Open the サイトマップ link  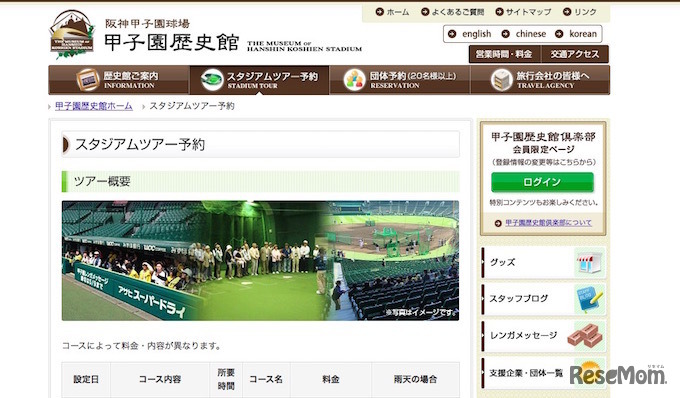[x=529, y=12]
